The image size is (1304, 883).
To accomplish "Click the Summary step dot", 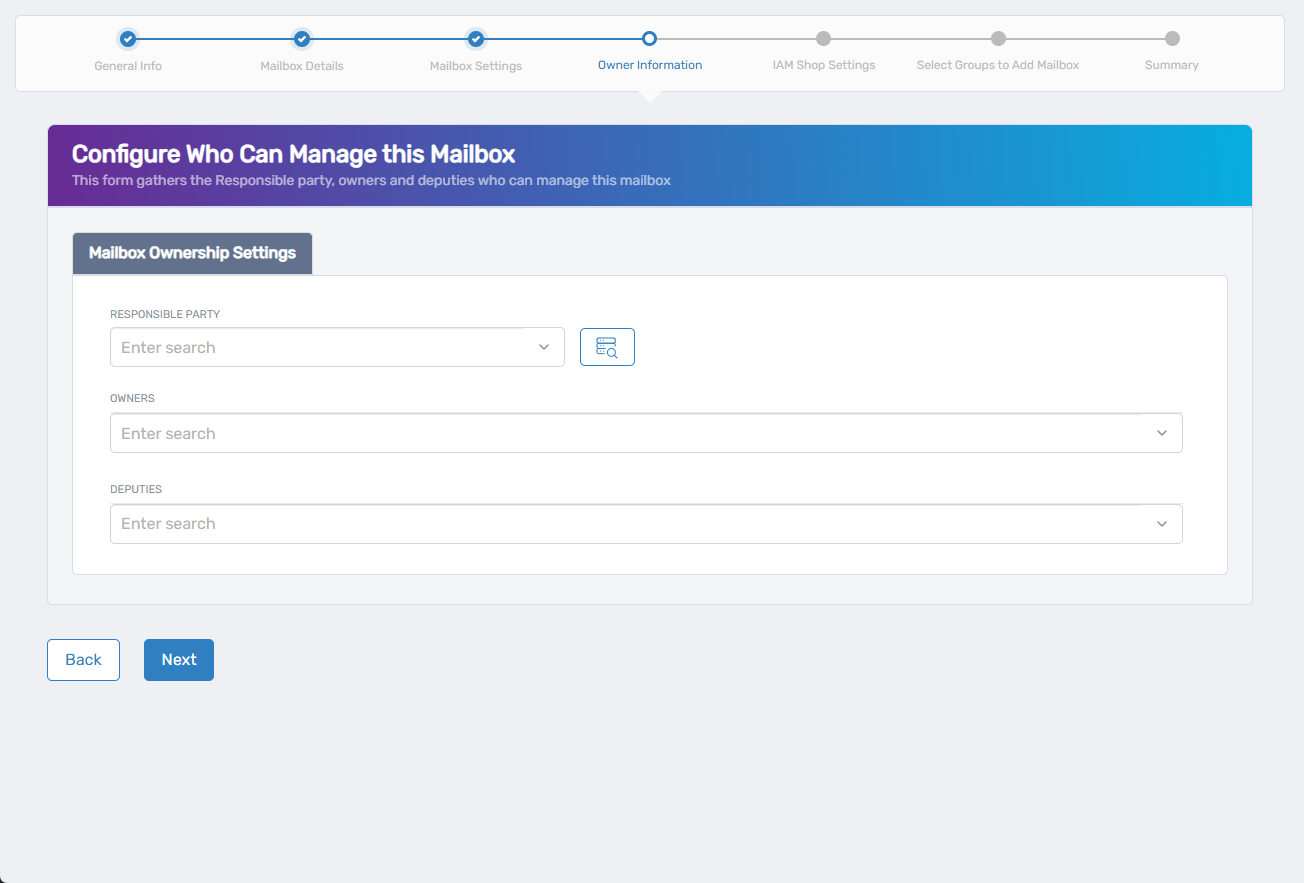I will (1171, 39).
